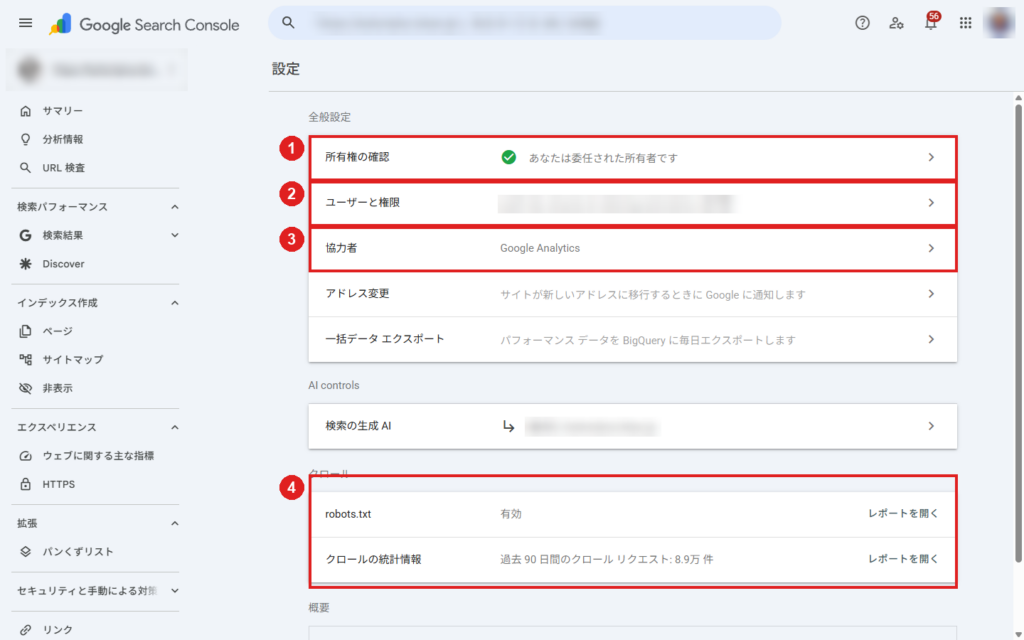This screenshot has height=640, width=1024.
Task: Click Google Analytics text in 協力者 row
Action: point(540,248)
